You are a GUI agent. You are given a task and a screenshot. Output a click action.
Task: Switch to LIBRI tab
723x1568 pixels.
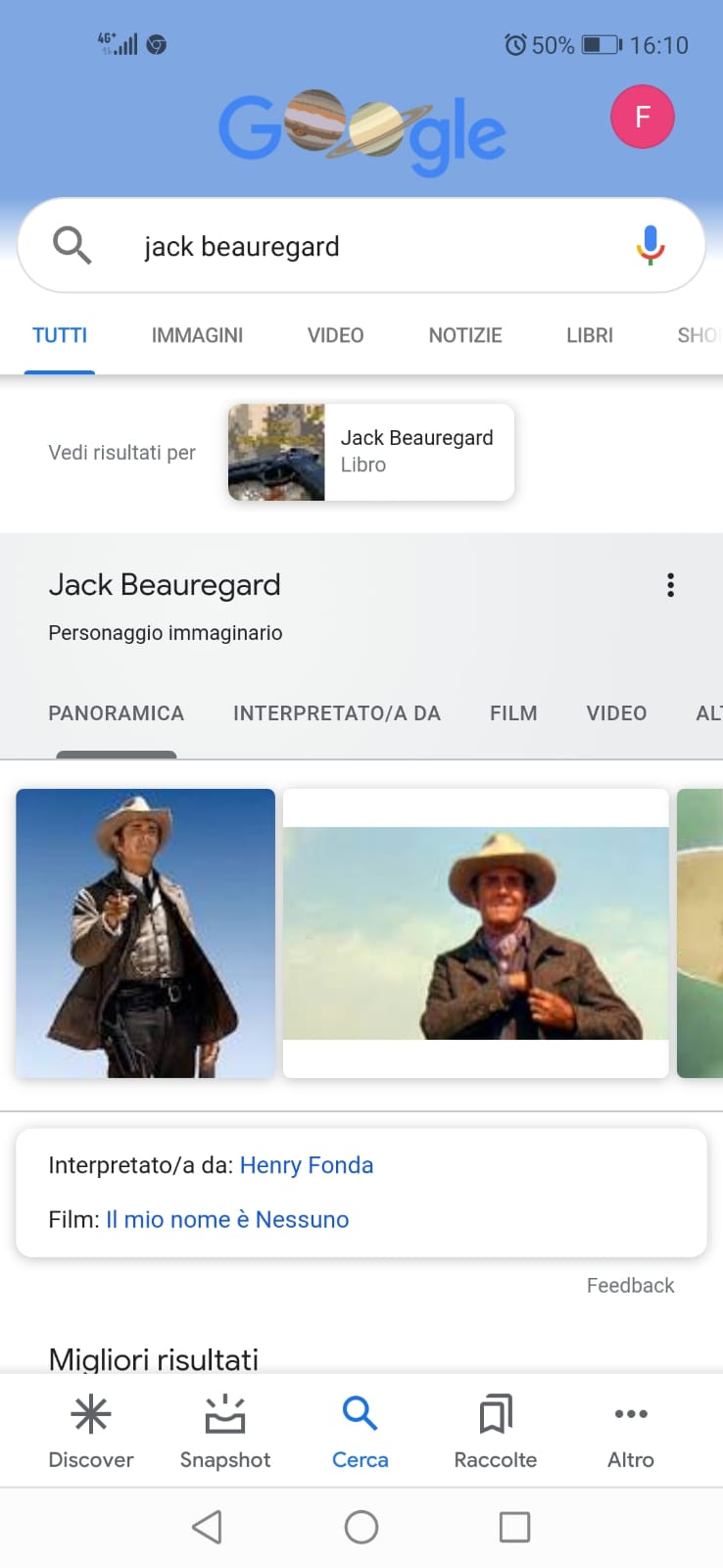tap(590, 335)
